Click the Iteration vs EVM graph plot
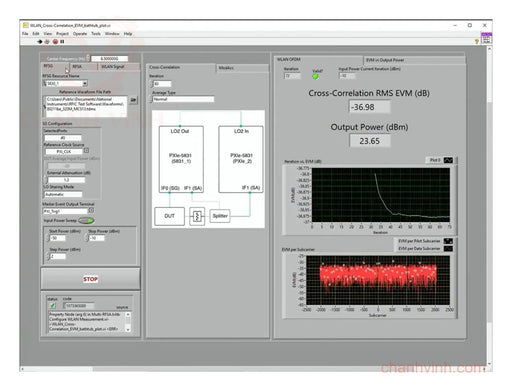Image resolution: width=512 pixels, height=391 pixels. coord(380,195)
